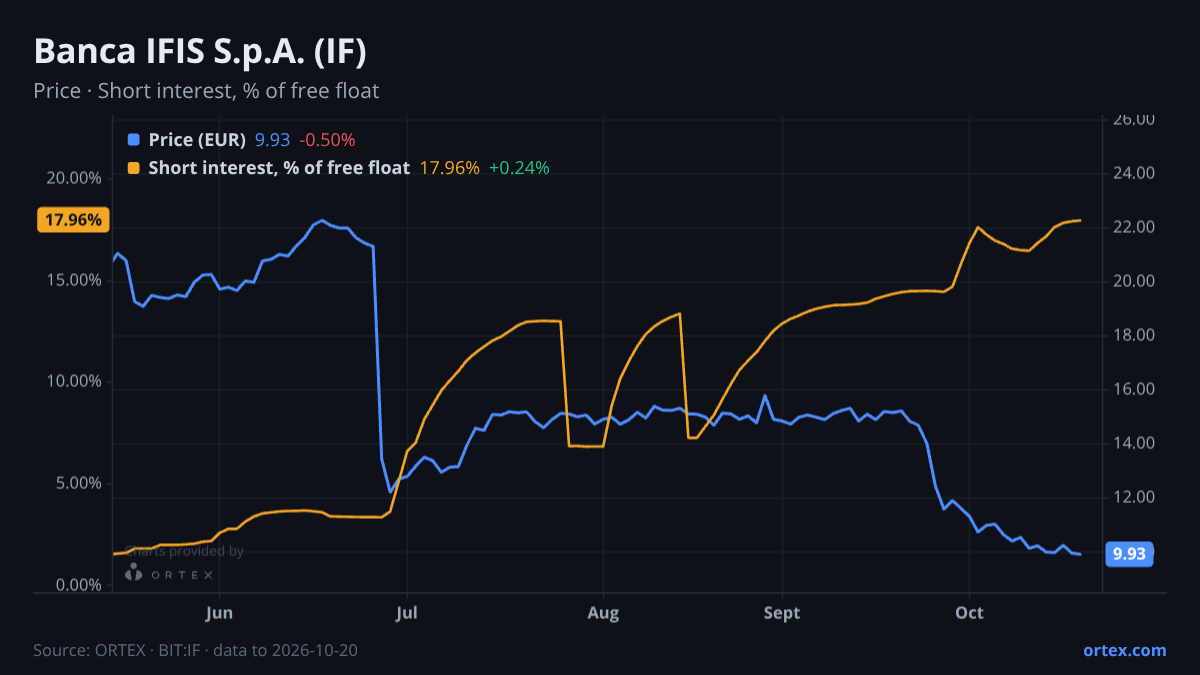
Task: Click the 16.00 right axis label
Action: (1134, 389)
